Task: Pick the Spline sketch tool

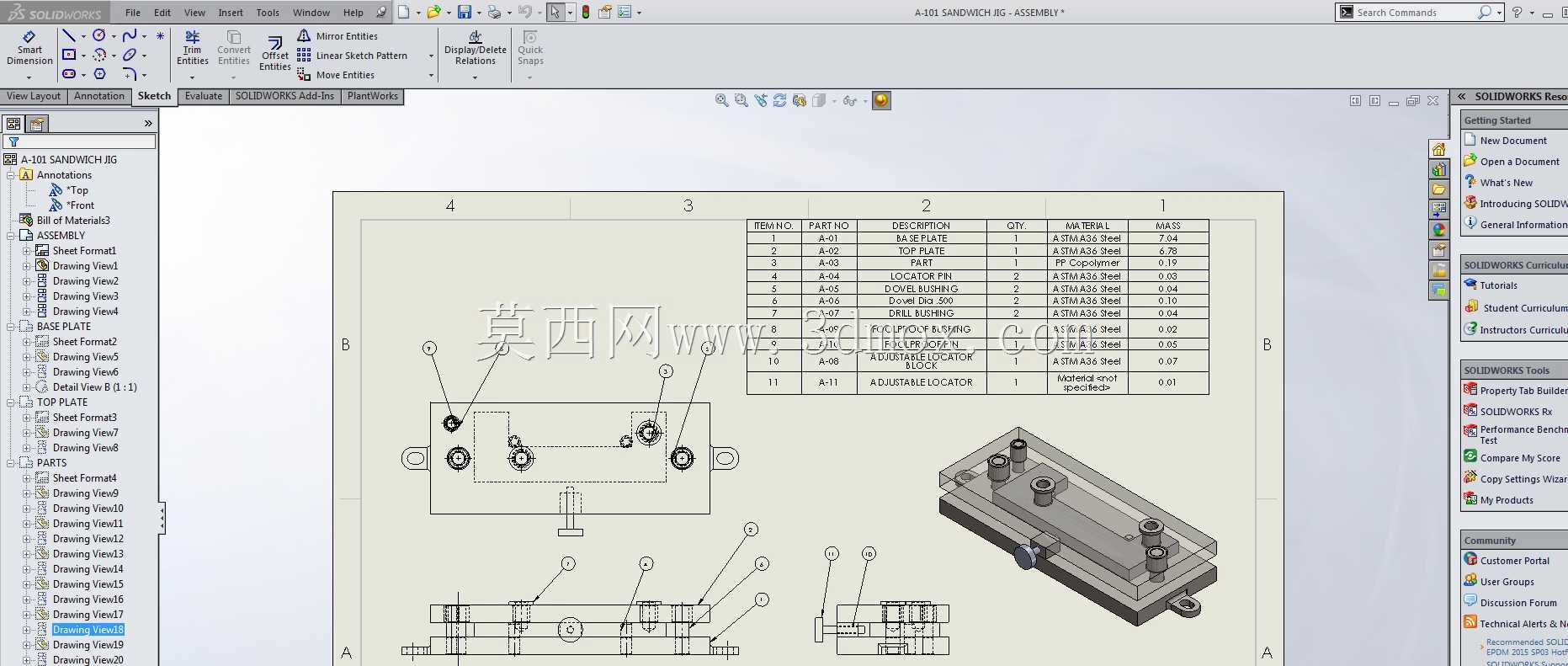Action: click(130, 35)
